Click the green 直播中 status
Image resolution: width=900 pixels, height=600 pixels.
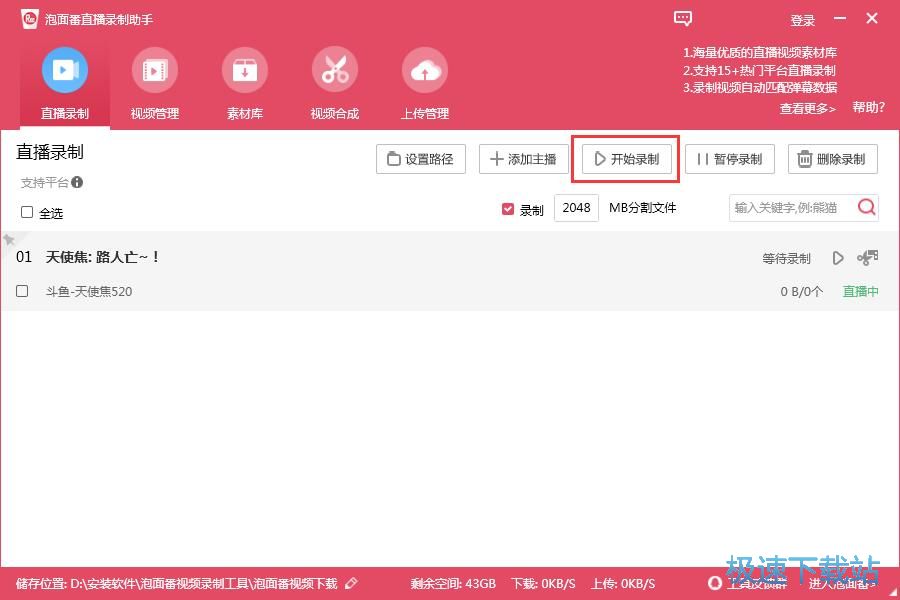click(x=860, y=292)
